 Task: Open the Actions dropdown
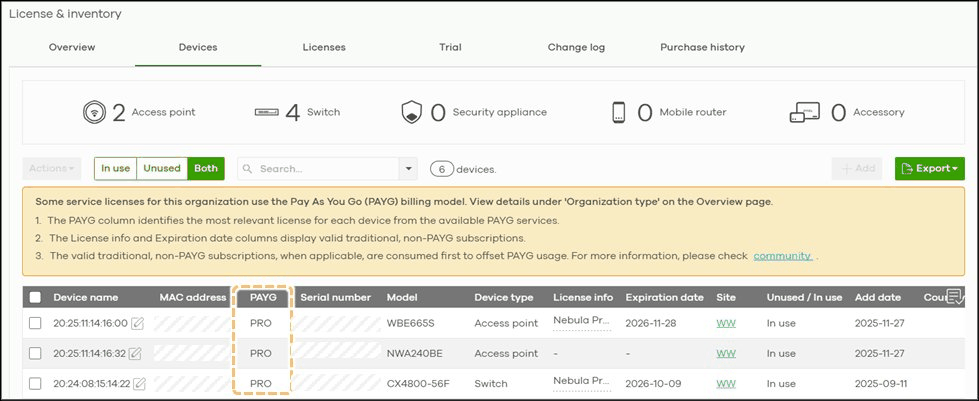[52, 169]
